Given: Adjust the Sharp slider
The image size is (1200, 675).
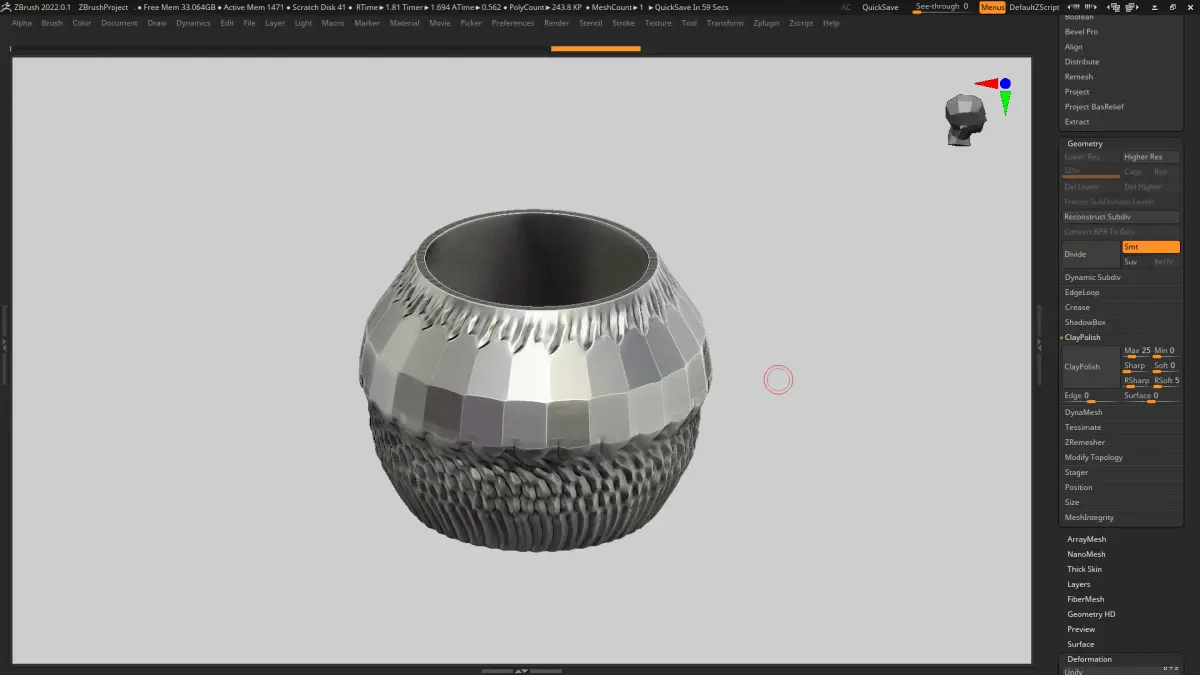Looking at the screenshot, I should 1137,366.
